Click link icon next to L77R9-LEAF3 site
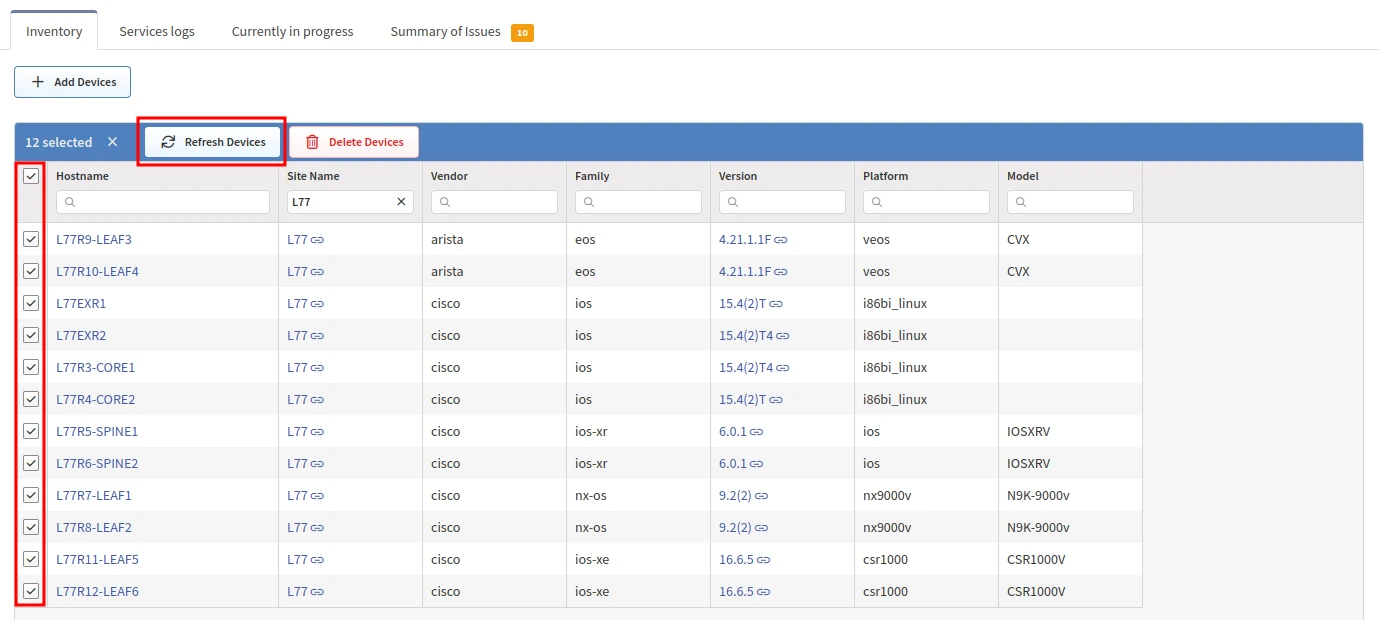 point(317,240)
